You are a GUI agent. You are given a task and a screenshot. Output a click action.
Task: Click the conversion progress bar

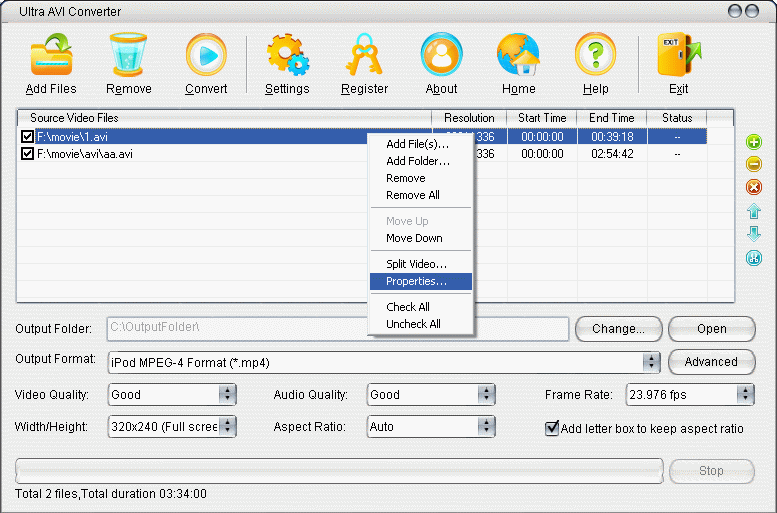338,470
